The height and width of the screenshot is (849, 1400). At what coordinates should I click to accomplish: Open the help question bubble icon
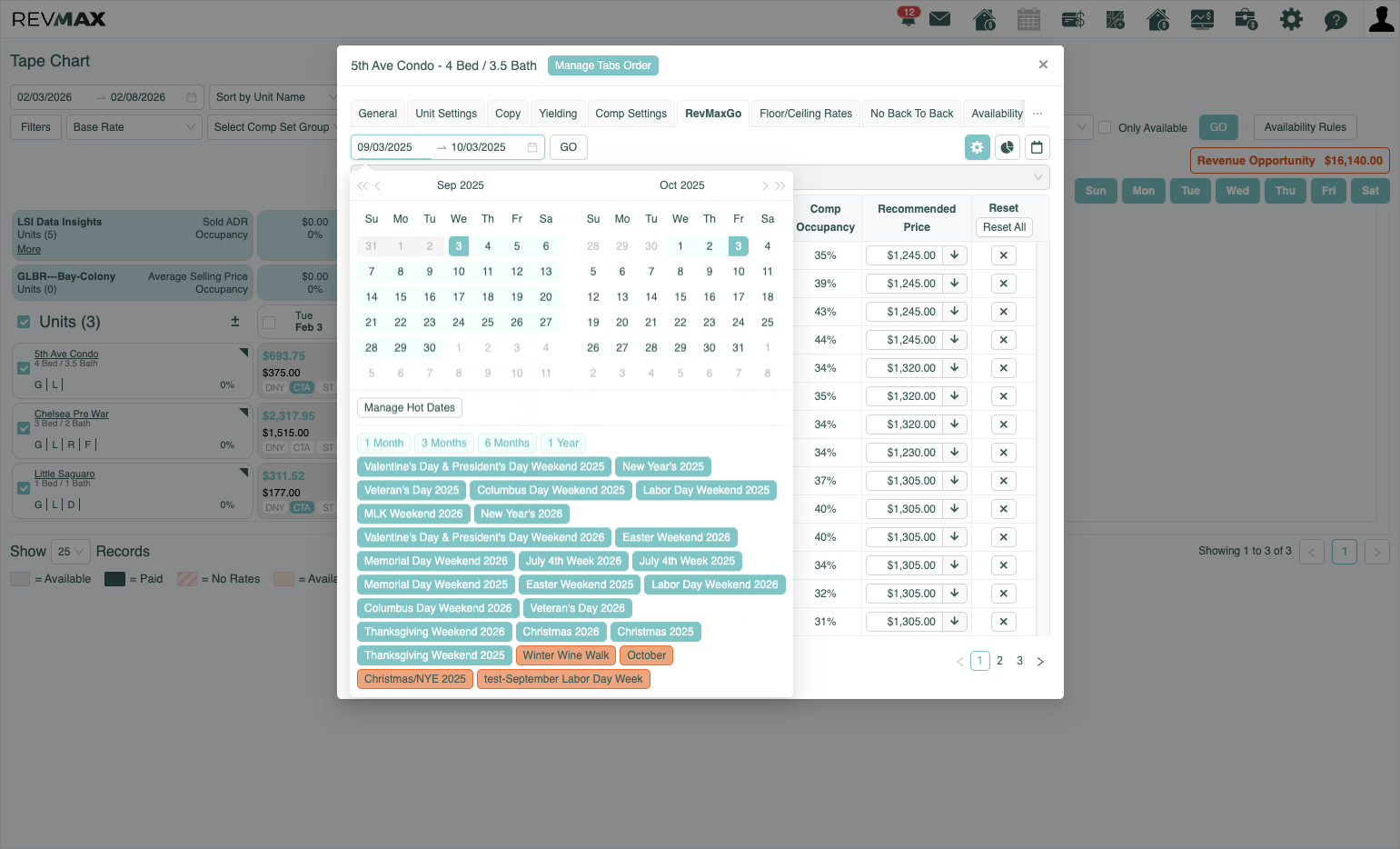(x=1335, y=19)
